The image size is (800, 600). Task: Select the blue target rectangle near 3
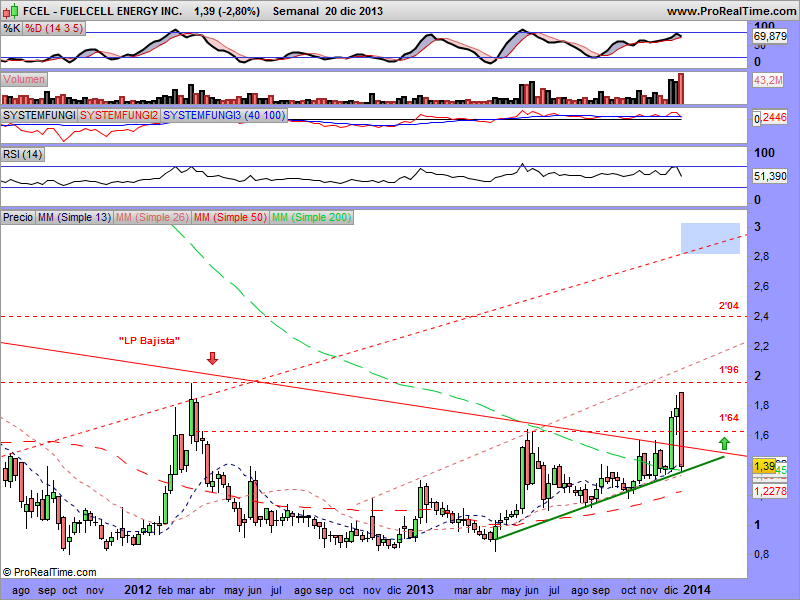pos(710,238)
